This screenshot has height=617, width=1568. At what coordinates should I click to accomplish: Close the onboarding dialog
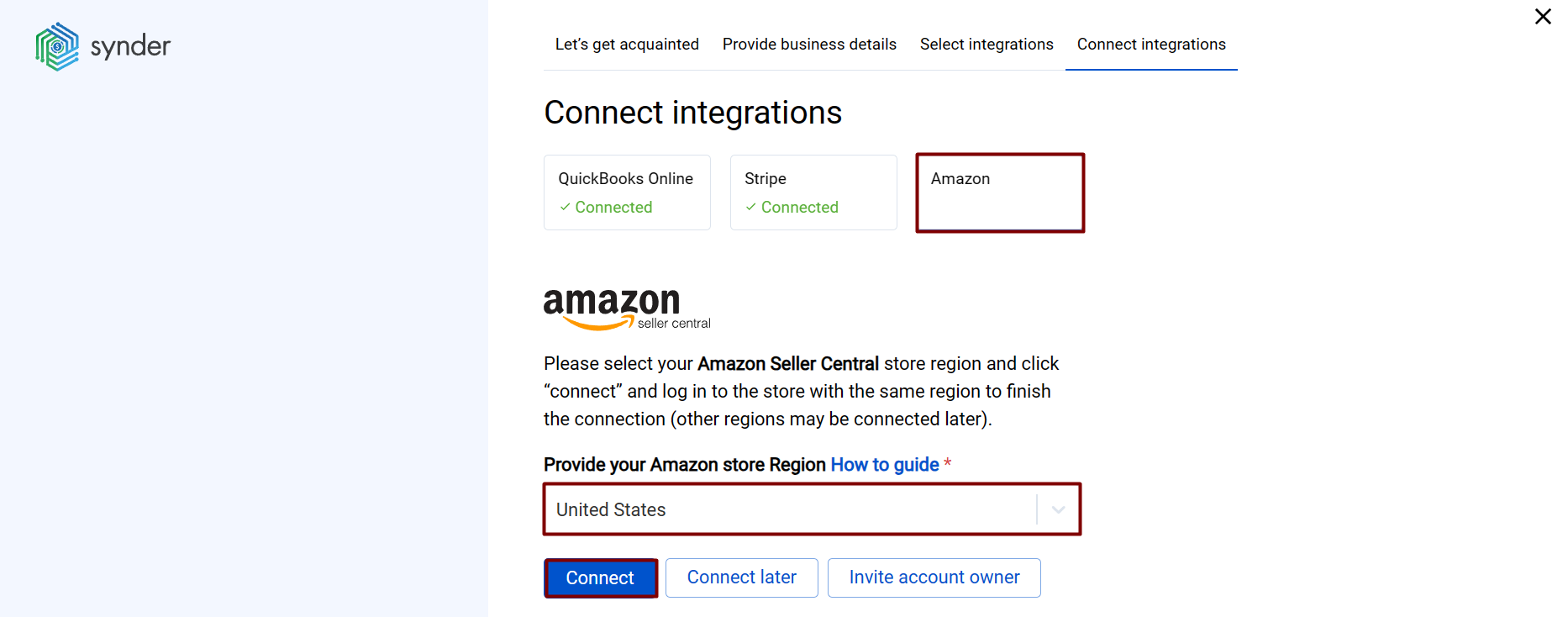click(x=1543, y=16)
